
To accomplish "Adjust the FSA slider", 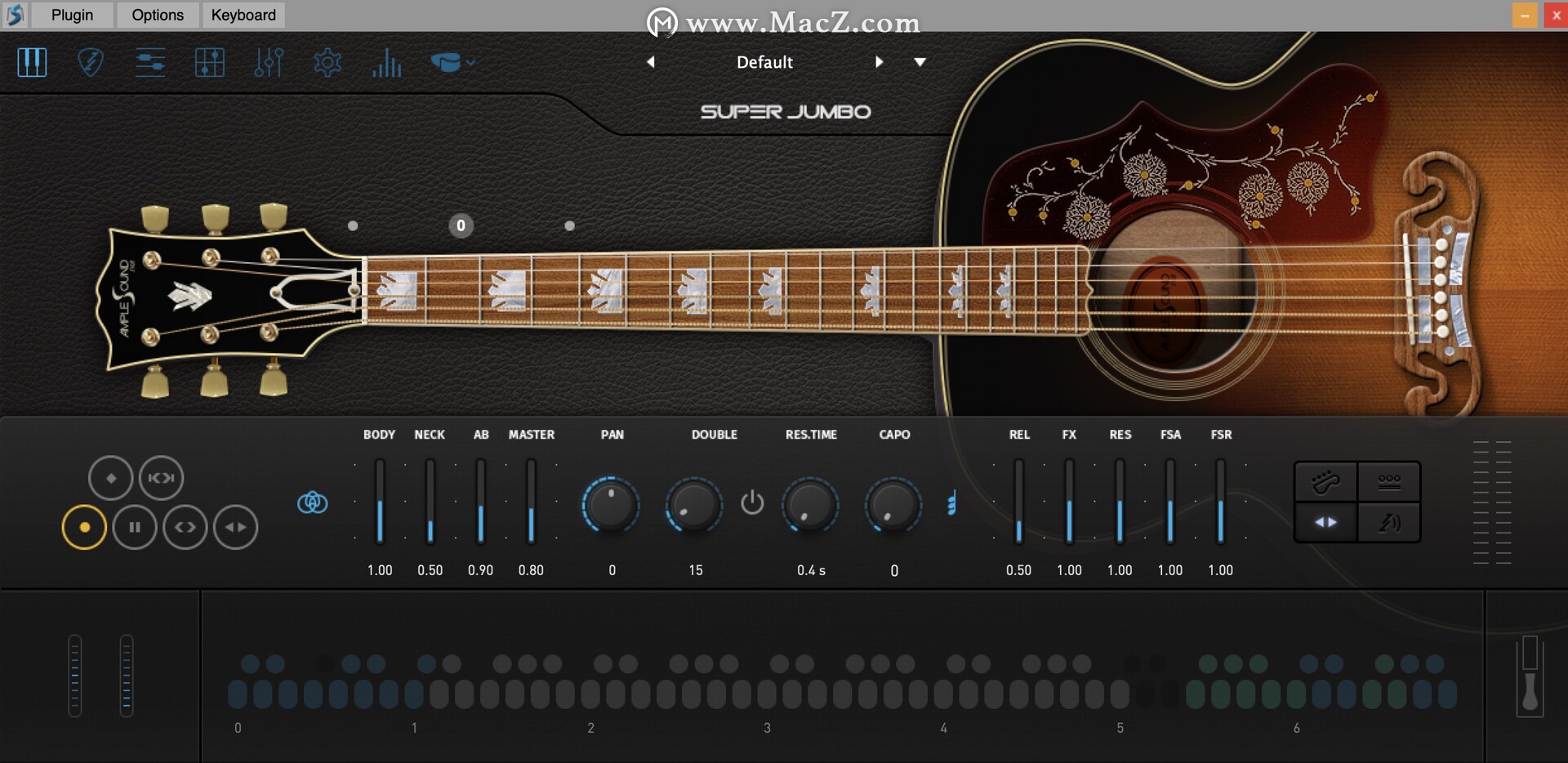I will tap(1170, 502).
